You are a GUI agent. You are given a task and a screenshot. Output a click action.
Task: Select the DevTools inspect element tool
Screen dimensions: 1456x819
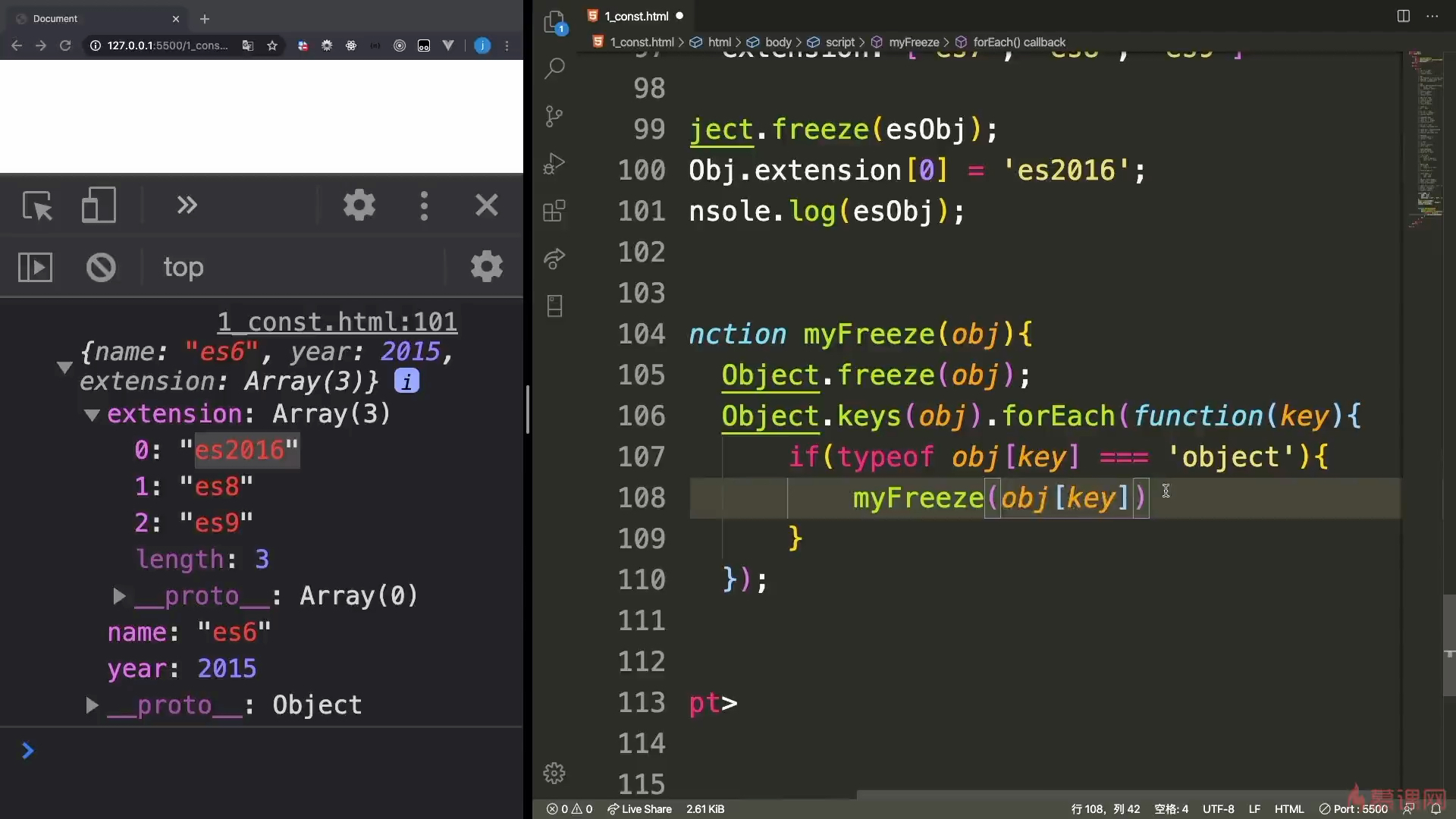pyautogui.click(x=37, y=206)
